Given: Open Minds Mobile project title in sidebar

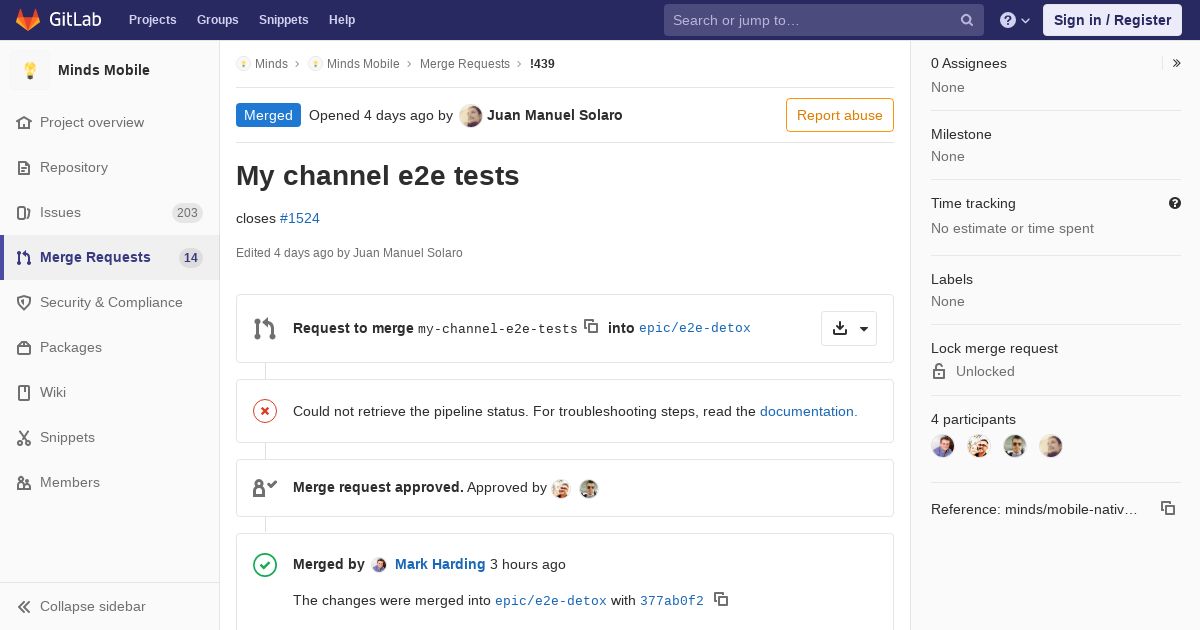Looking at the screenshot, I should [104, 70].
